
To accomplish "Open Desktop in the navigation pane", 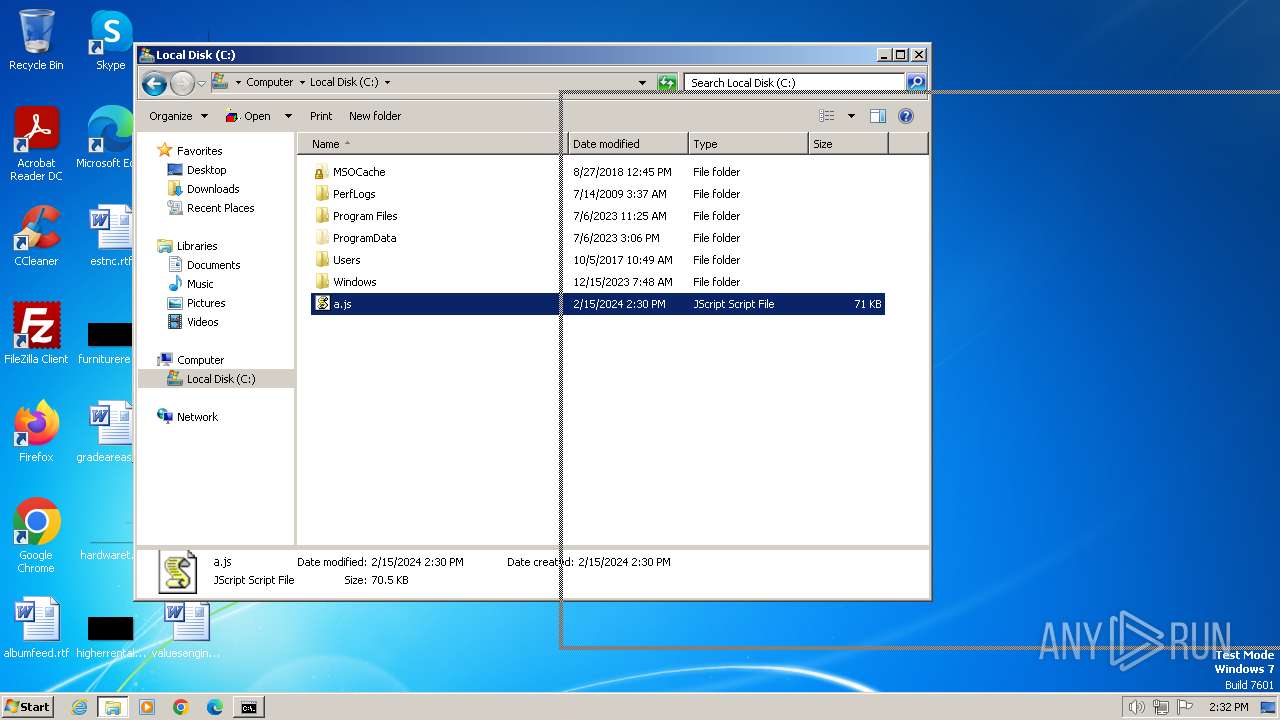I will pyautogui.click(x=206, y=170).
